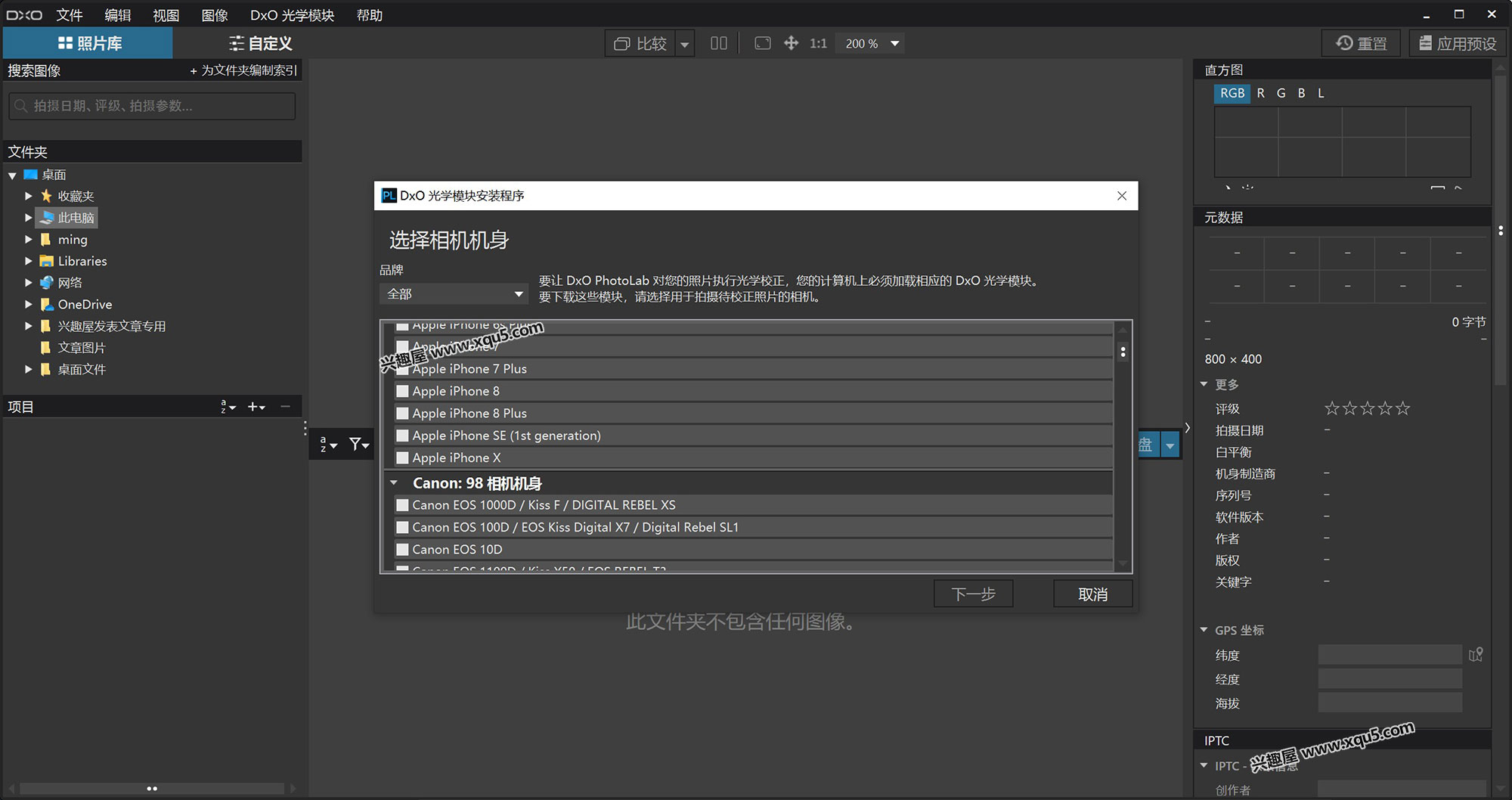The image size is (1512, 800).
Task: Select B histogram channel
Action: click(x=1301, y=93)
